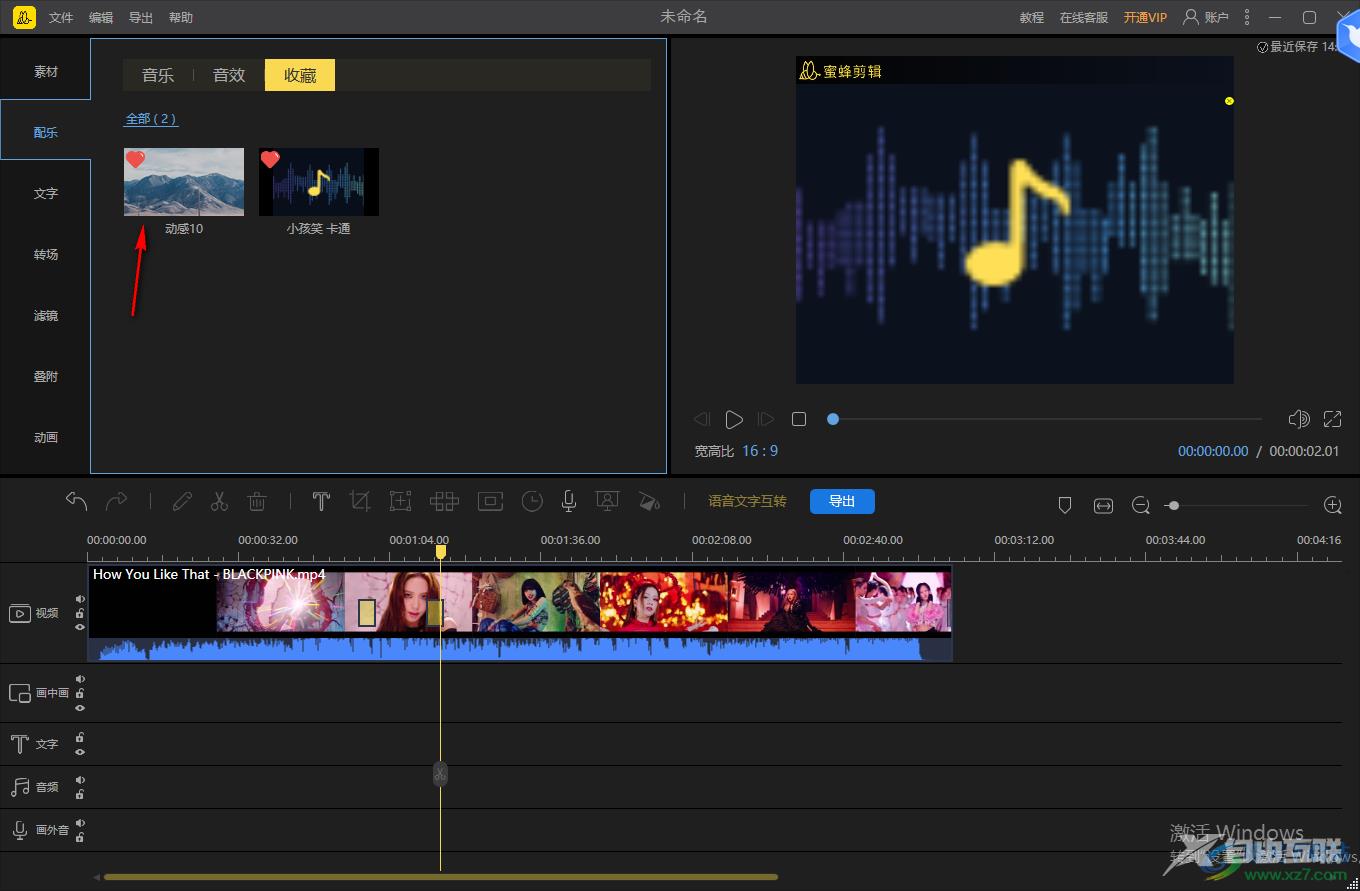Viewport: 1360px width, 891px height.
Task: Select the 收藏 tab
Action: tap(300, 75)
